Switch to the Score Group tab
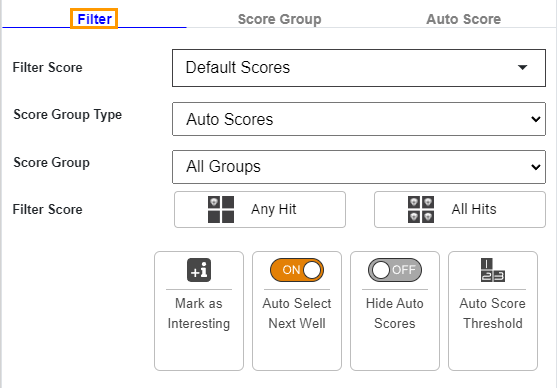 coord(280,19)
